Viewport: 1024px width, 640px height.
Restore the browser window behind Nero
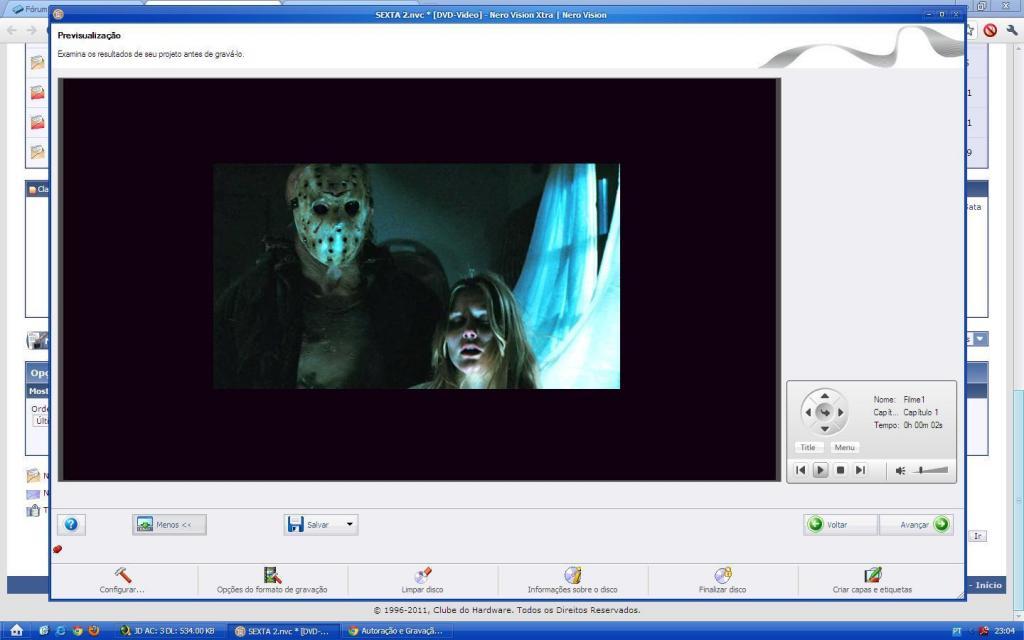(x=981, y=6)
